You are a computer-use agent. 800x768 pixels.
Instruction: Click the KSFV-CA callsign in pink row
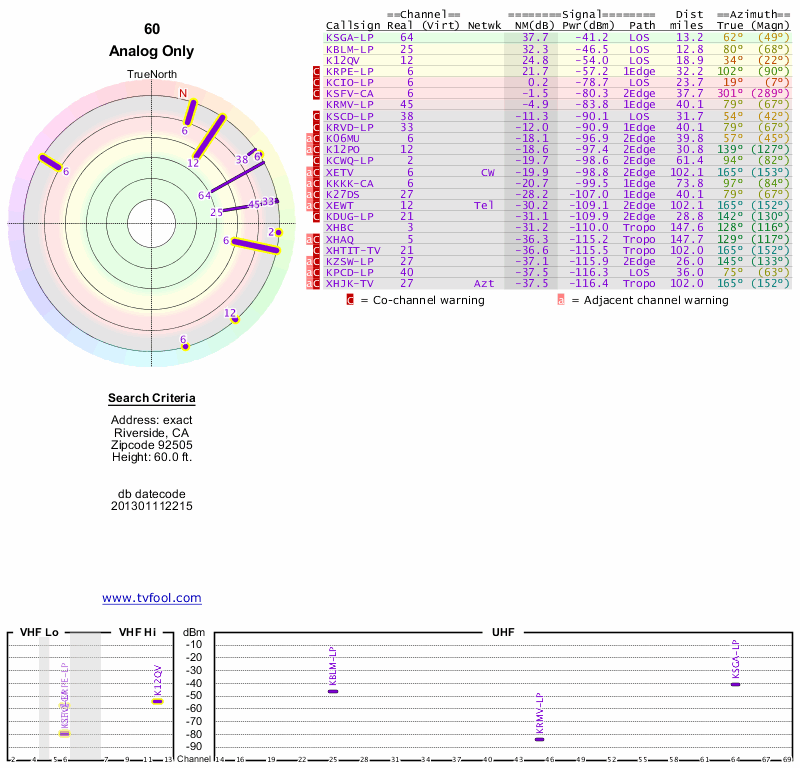click(x=350, y=93)
